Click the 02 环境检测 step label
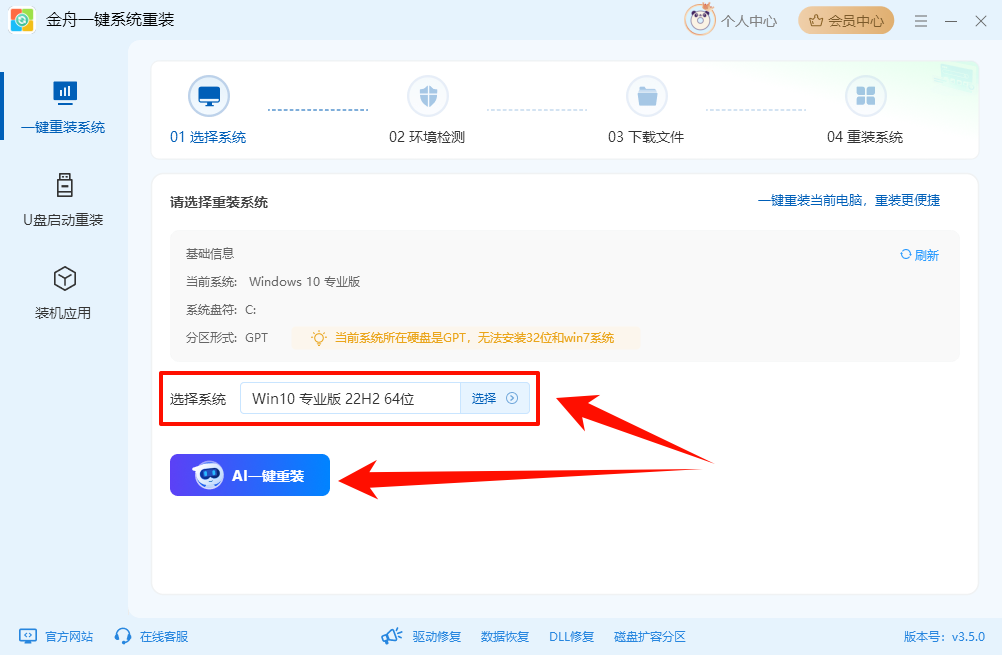The width and height of the screenshot is (1002, 655). pos(427,137)
